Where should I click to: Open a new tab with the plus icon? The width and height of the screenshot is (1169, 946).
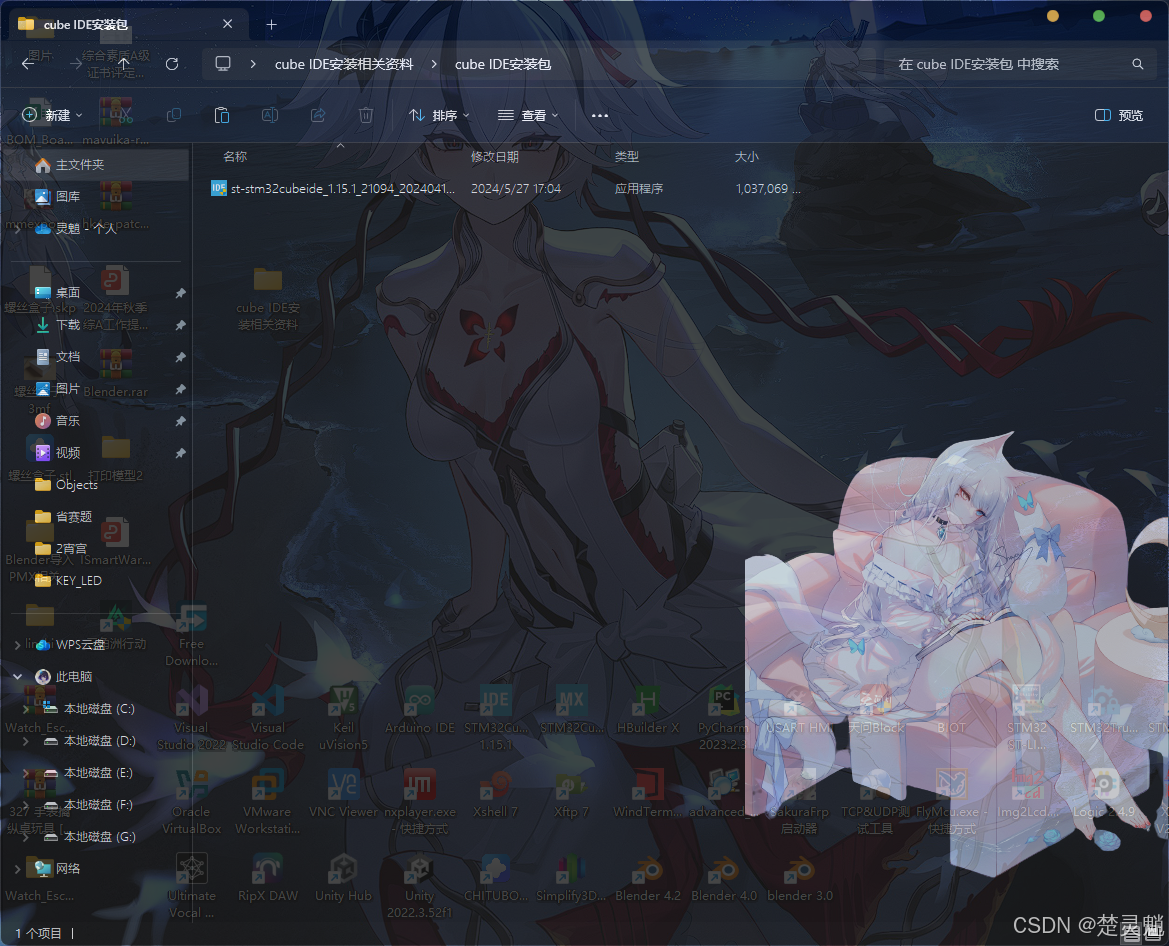click(x=271, y=25)
